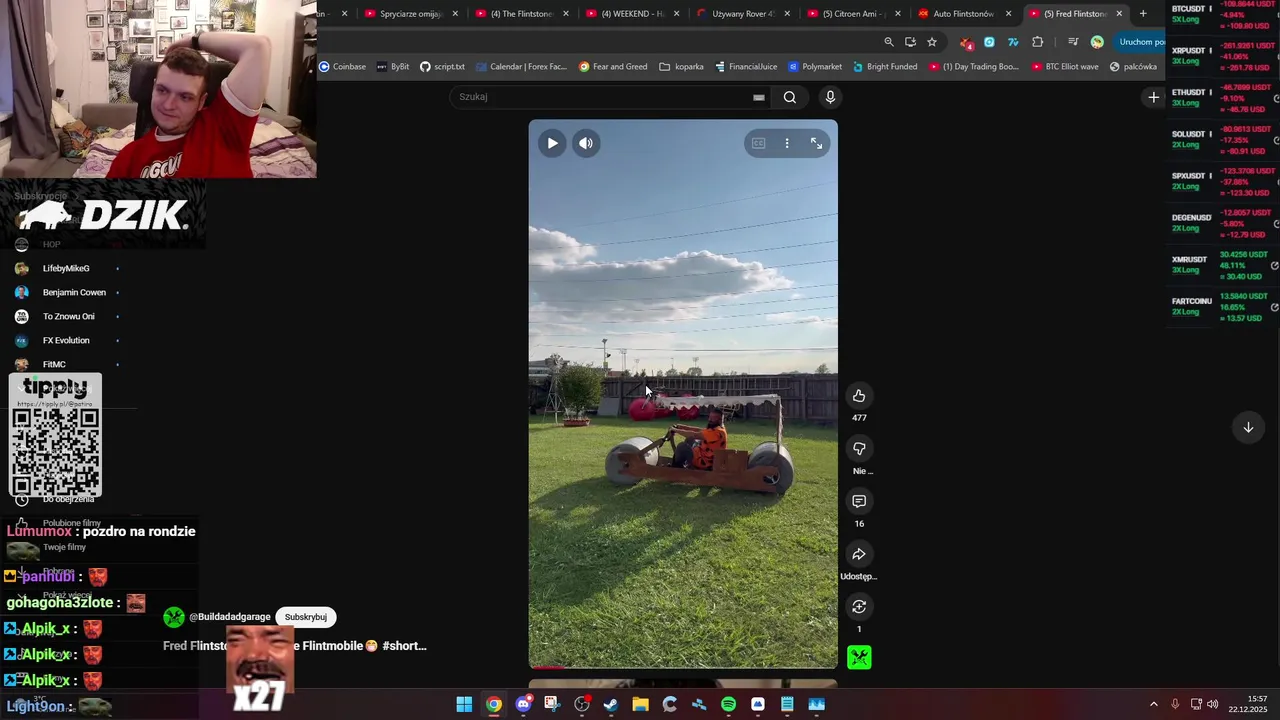Open the BTC Elliot wave bookmark
1280x720 pixels.
click(x=1064, y=67)
